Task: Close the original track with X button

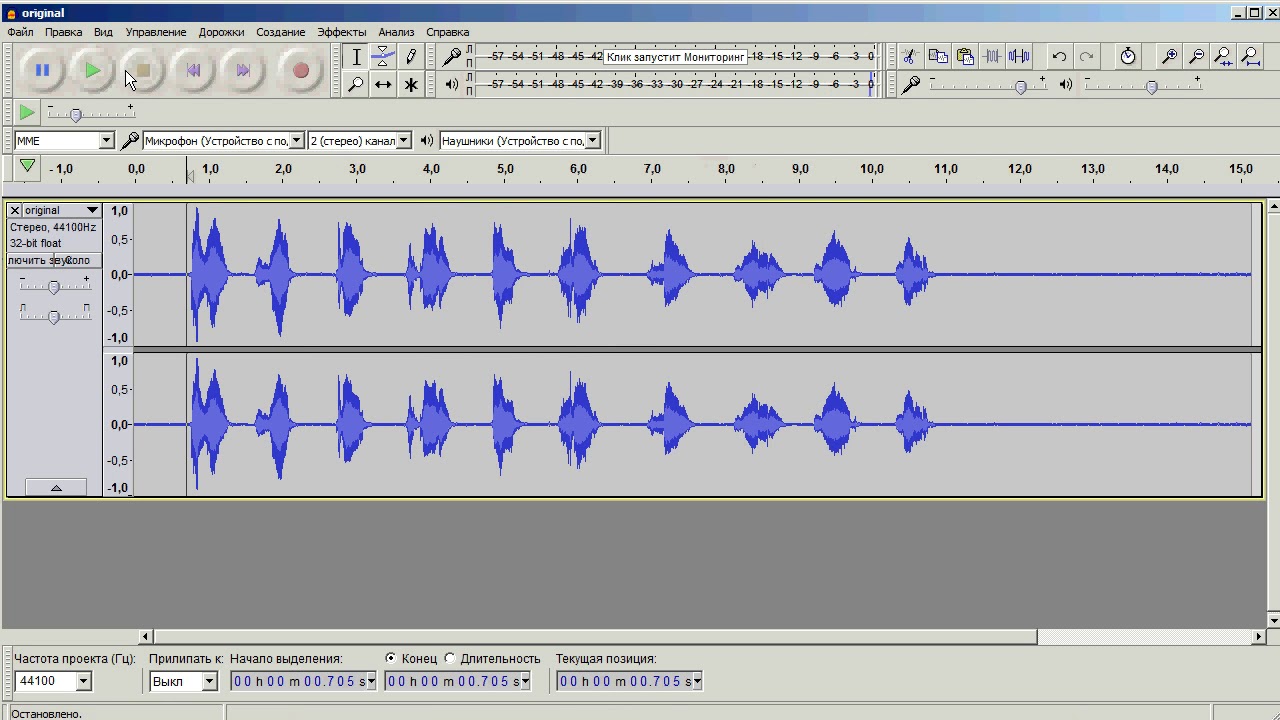Action: [14, 210]
